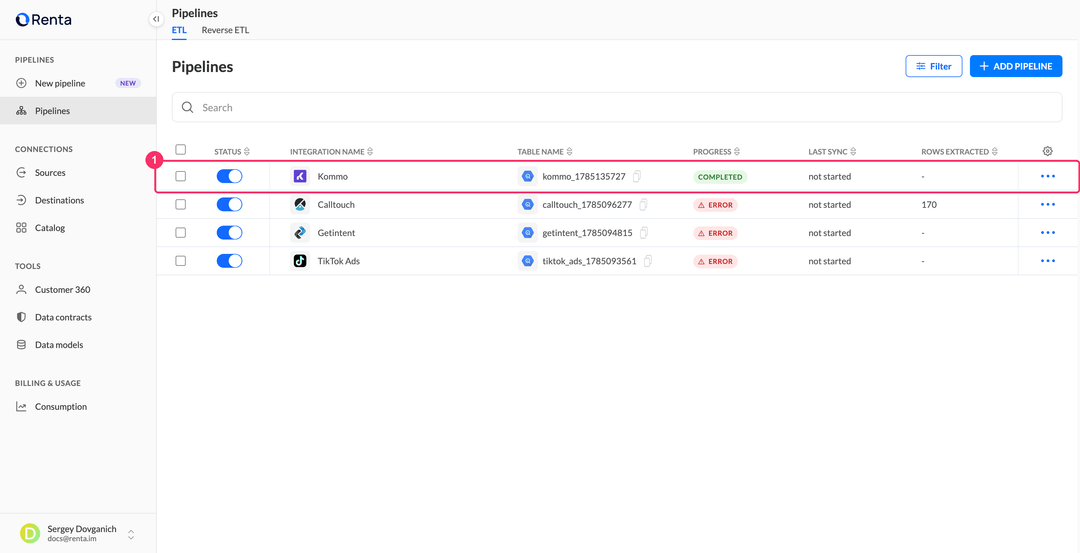Copy table name getintent_1785094815
This screenshot has width=1080, height=553.
pos(644,233)
